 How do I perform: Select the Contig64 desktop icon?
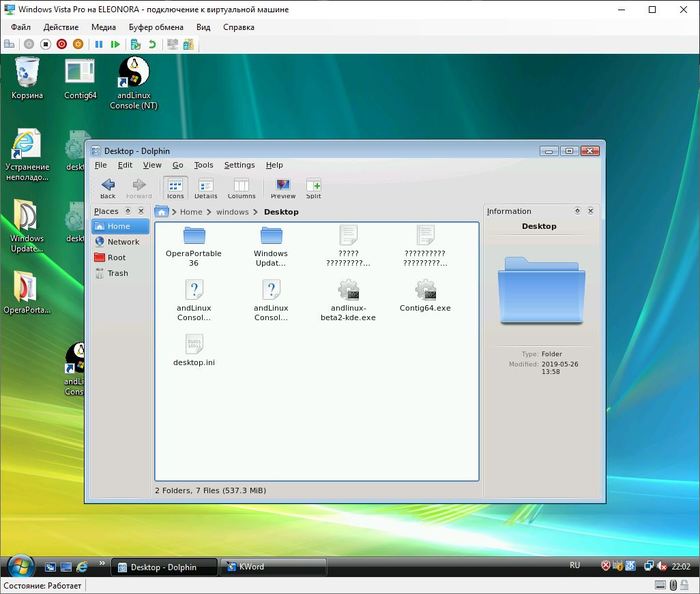[80, 79]
